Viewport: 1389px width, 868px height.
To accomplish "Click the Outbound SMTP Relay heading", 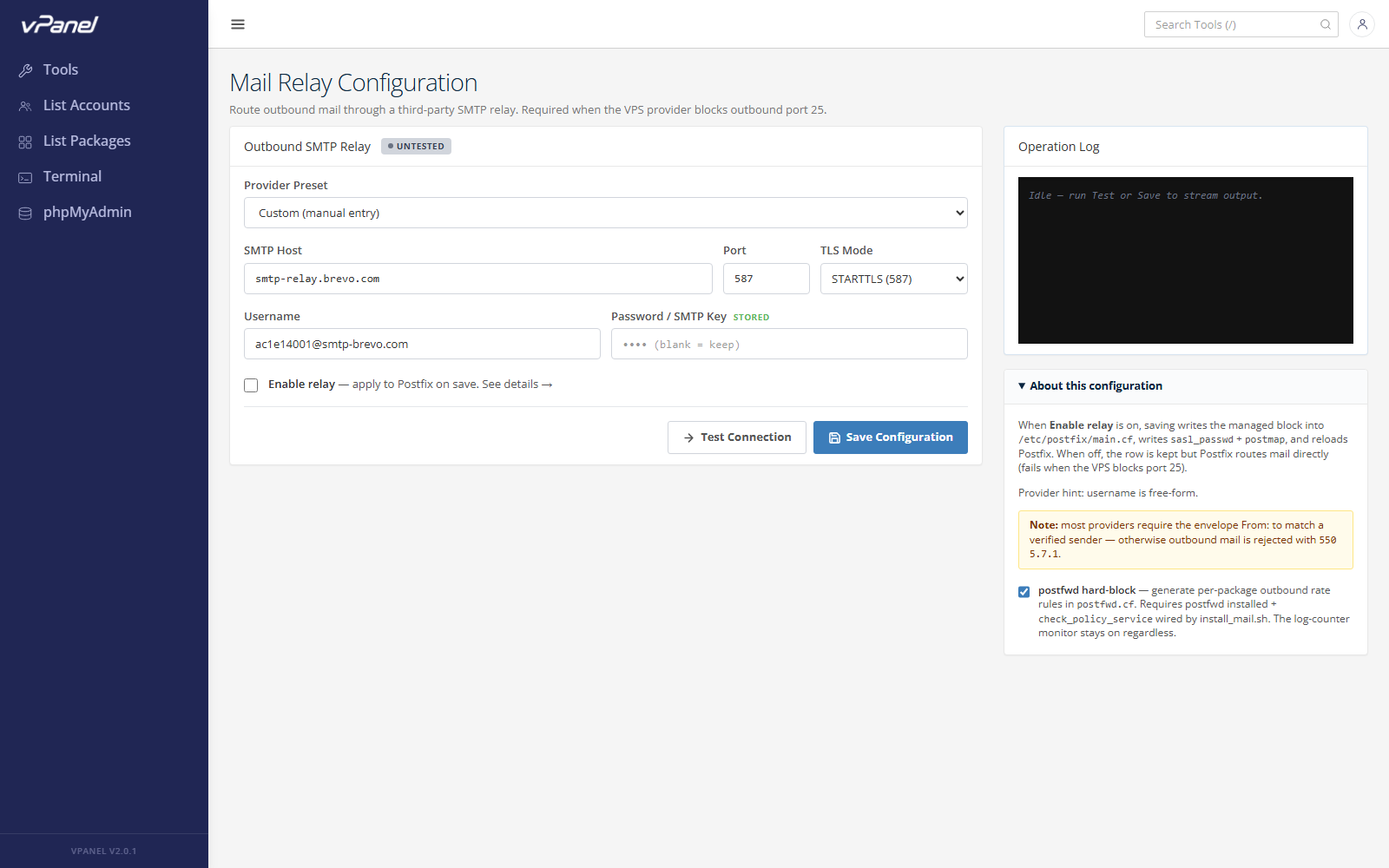I will [x=307, y=147].
